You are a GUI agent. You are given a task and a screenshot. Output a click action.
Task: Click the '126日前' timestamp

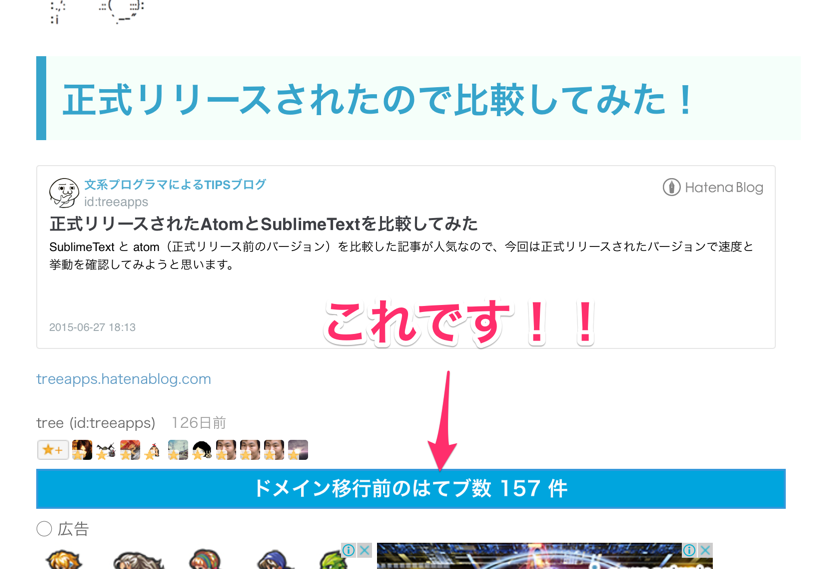[x=199, y=423]
